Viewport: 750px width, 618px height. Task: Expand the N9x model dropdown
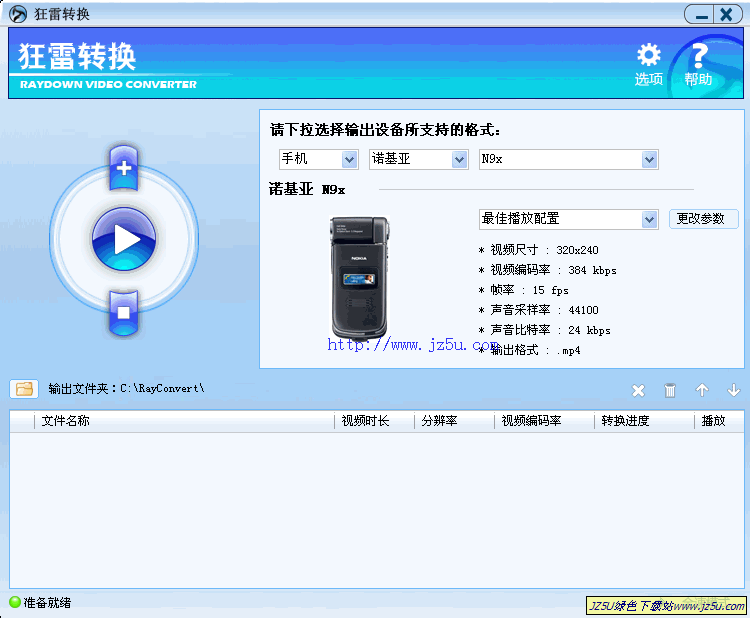[649, 159]
